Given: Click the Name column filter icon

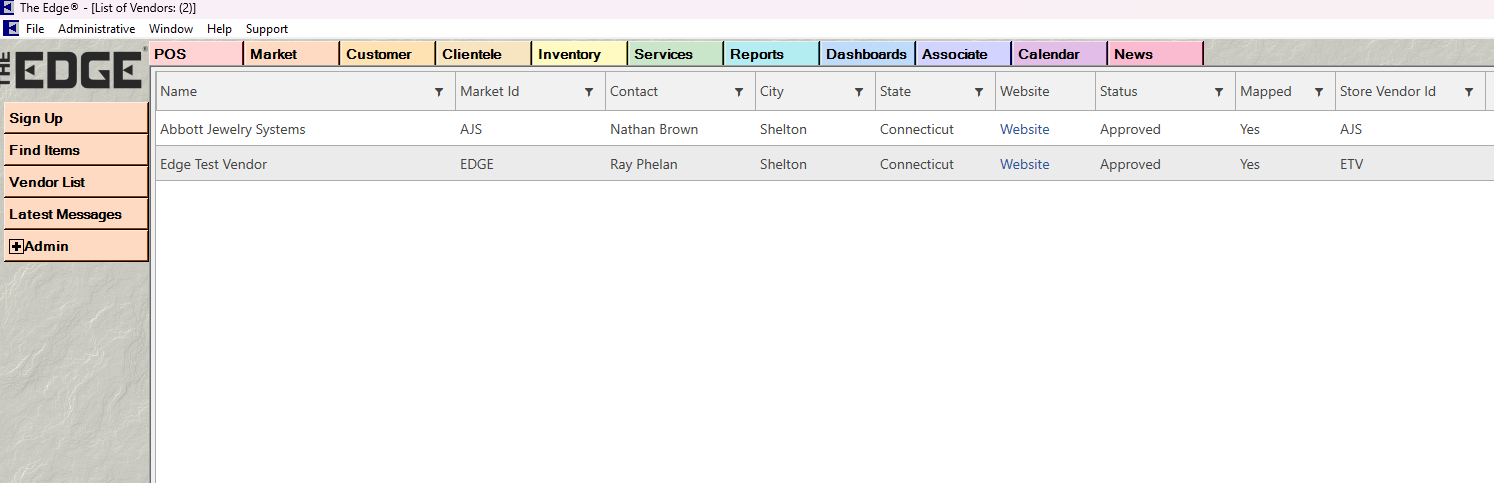Looking at the screenshot, I should [439, 92].
